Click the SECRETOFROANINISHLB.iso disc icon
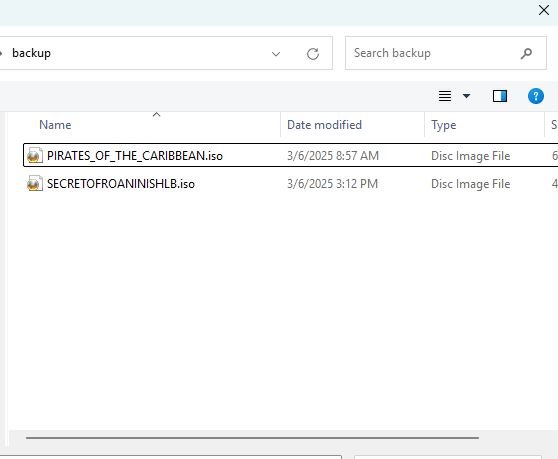 35,184
